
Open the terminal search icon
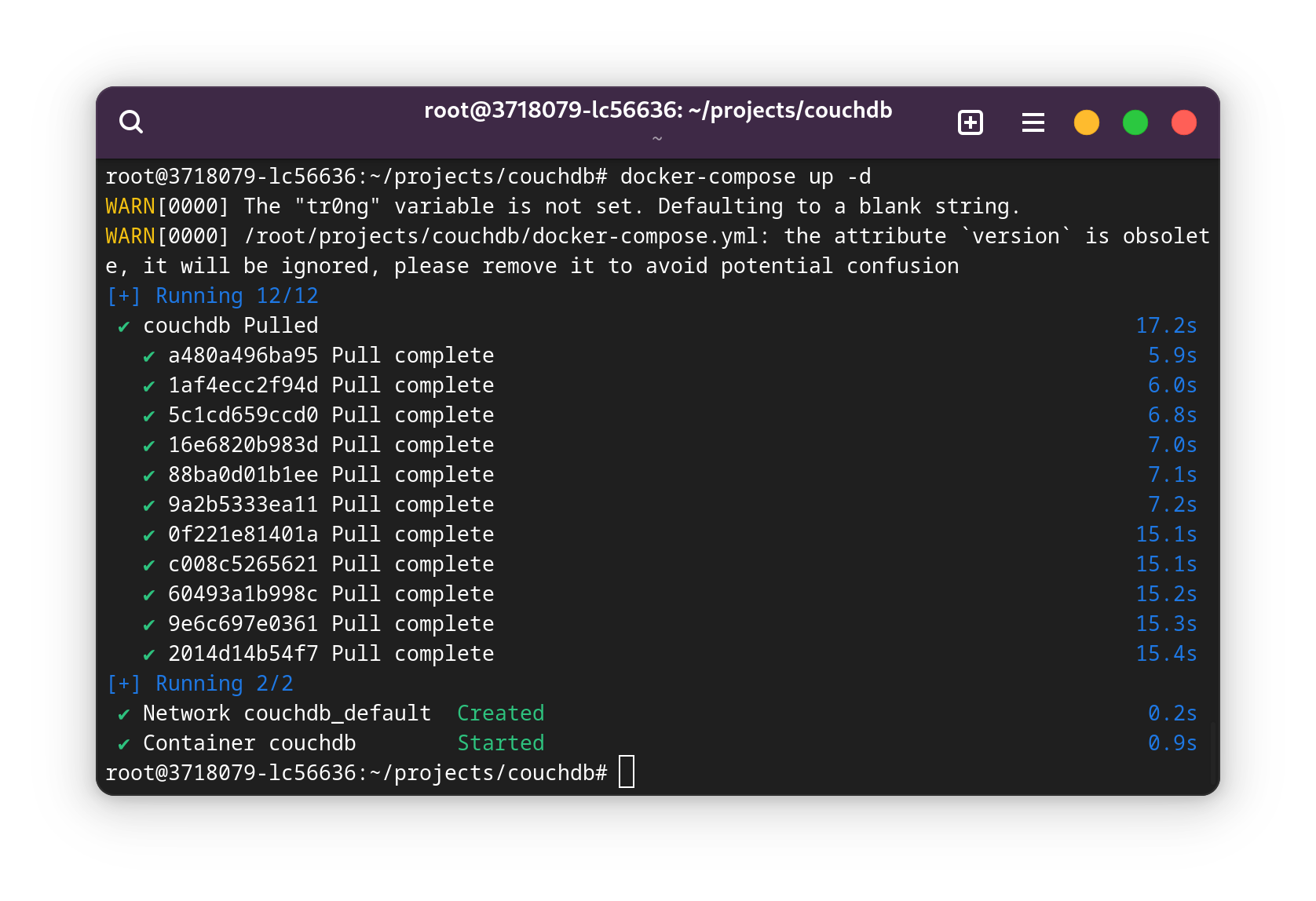click(131, 122)
